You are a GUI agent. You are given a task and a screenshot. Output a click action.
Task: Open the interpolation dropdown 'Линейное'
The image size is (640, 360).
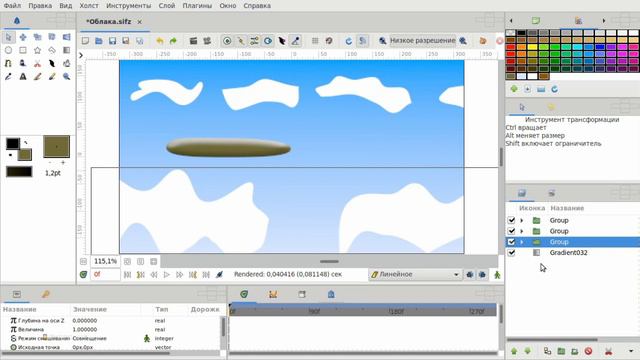click(x=415, y=275)
